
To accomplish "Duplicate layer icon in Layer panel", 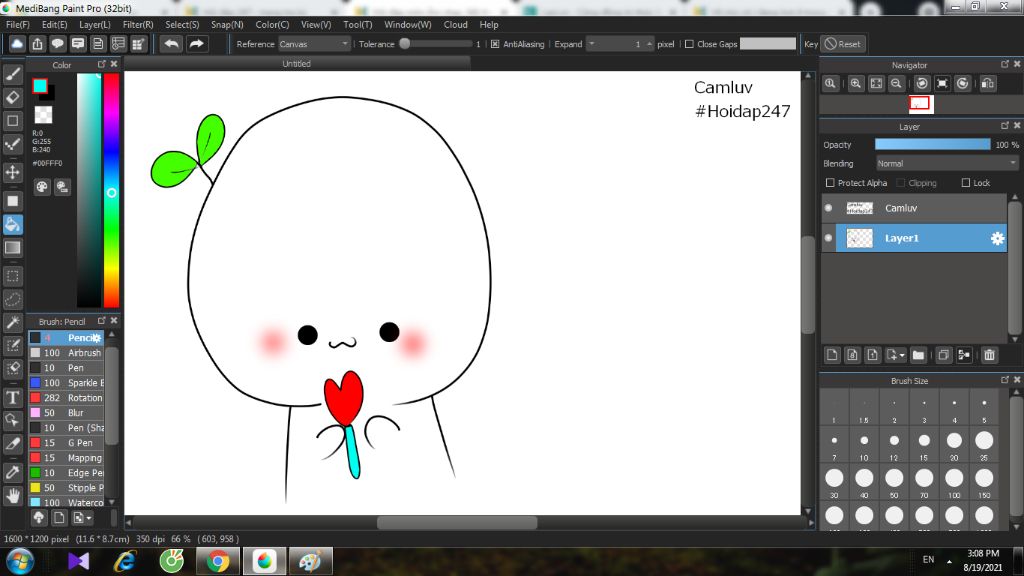I will [943, 355].
